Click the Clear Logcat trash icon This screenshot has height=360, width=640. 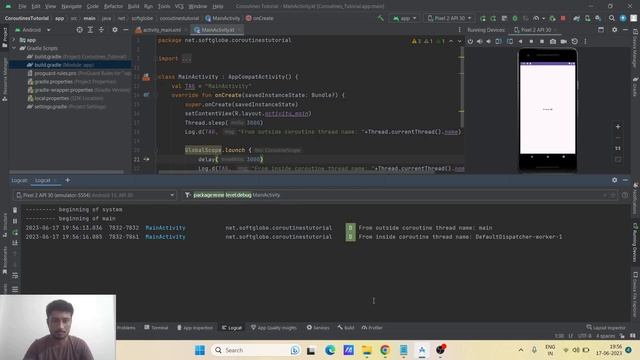(x=15, y=210)
